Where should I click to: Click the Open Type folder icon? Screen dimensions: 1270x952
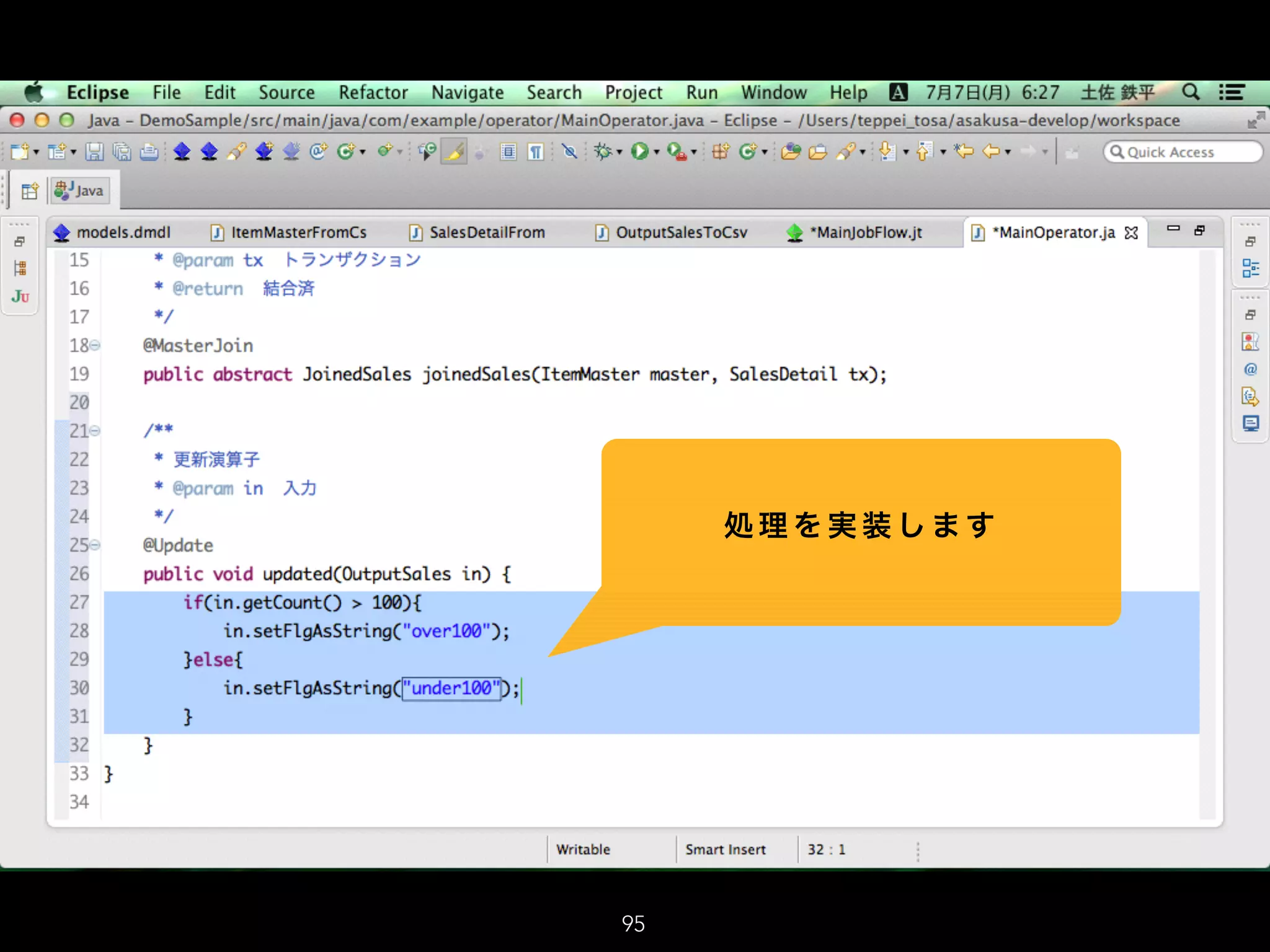pyautogui.click(x=791, y=152)
